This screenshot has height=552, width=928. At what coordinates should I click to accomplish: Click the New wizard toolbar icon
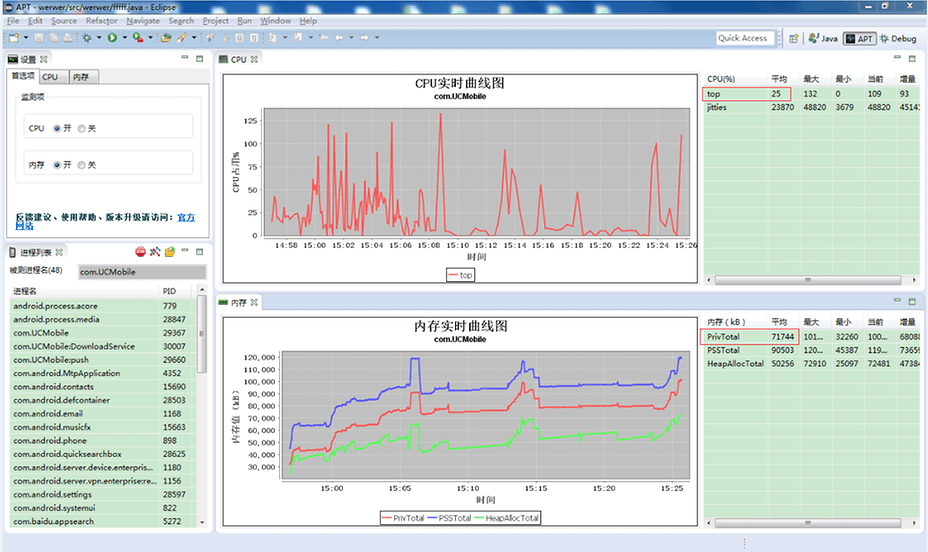(14, 38)
